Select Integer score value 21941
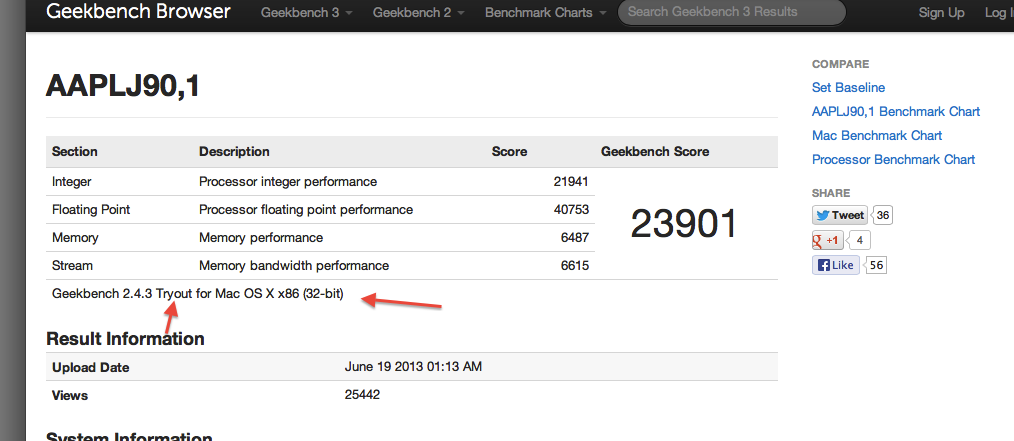This screenshot has width=1014, height=441. (571, 182)
